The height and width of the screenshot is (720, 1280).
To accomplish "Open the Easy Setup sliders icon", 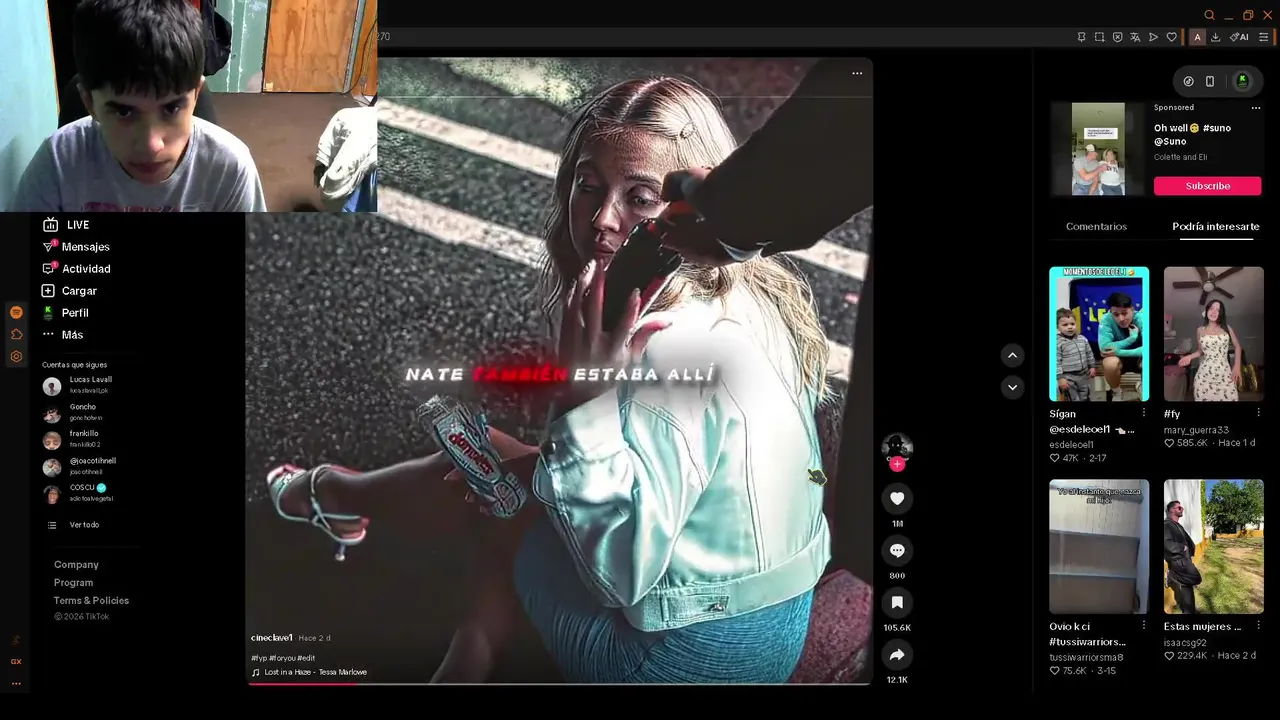I will click(x=1264, y=37).
